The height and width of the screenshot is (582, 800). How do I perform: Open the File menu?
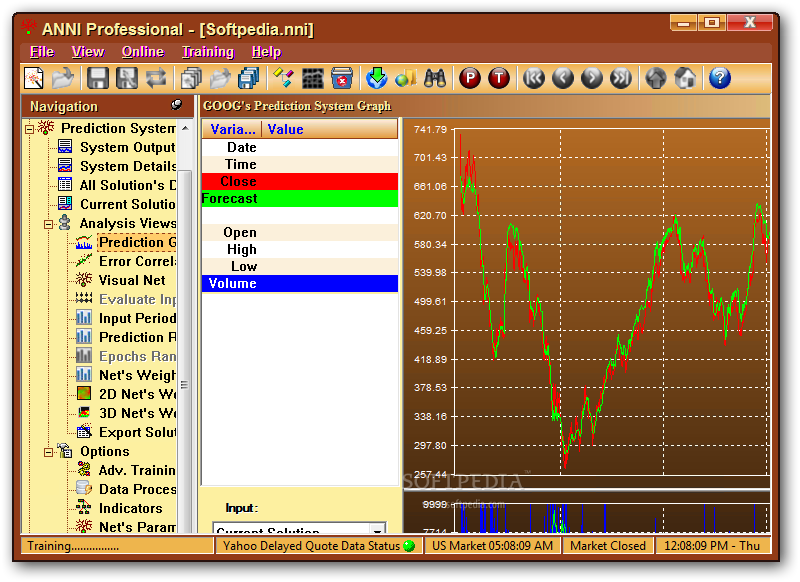pyautogui.click(x=42, y=52)
